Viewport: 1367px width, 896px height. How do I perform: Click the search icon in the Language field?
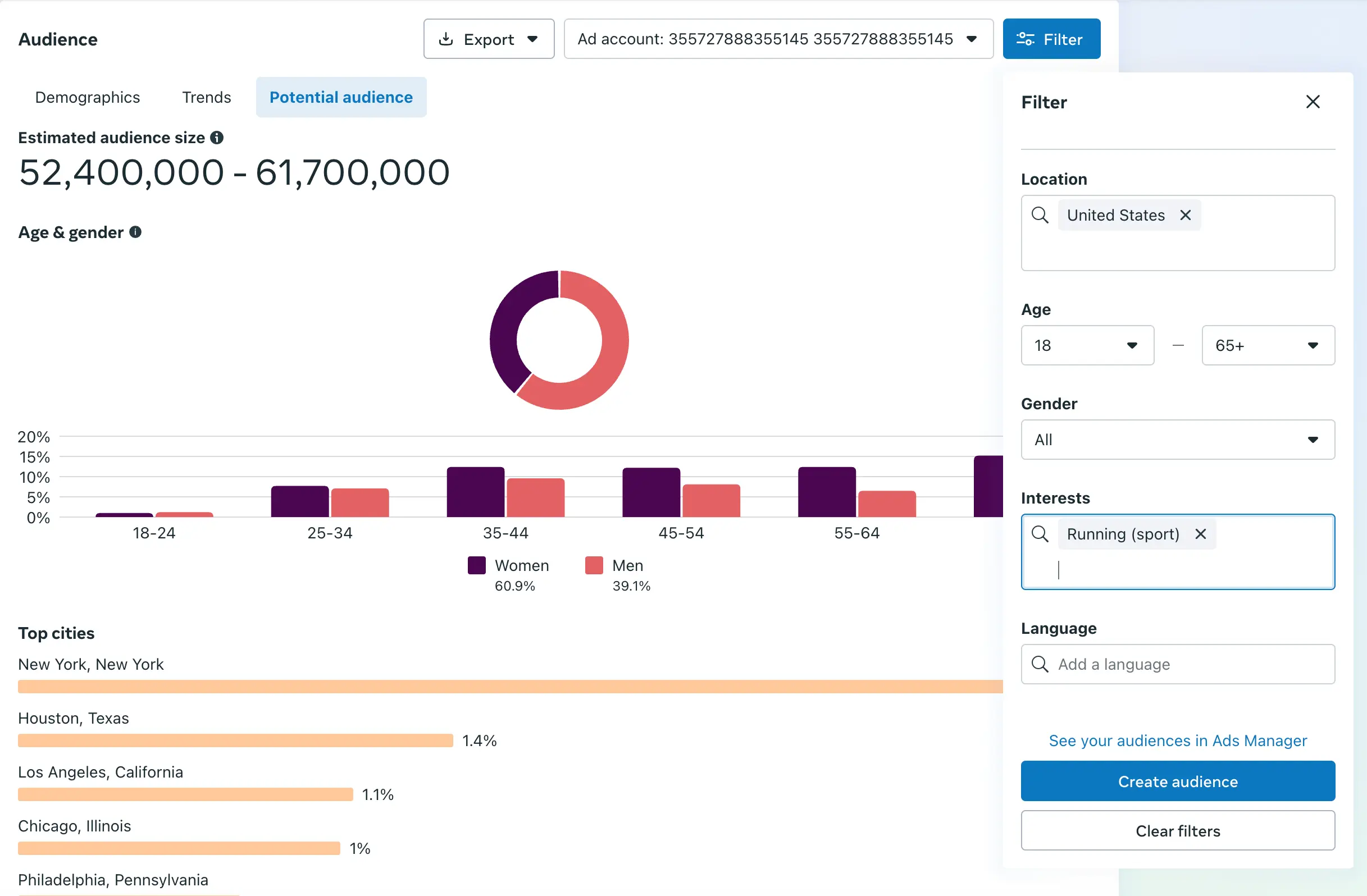pos(1040,664)
